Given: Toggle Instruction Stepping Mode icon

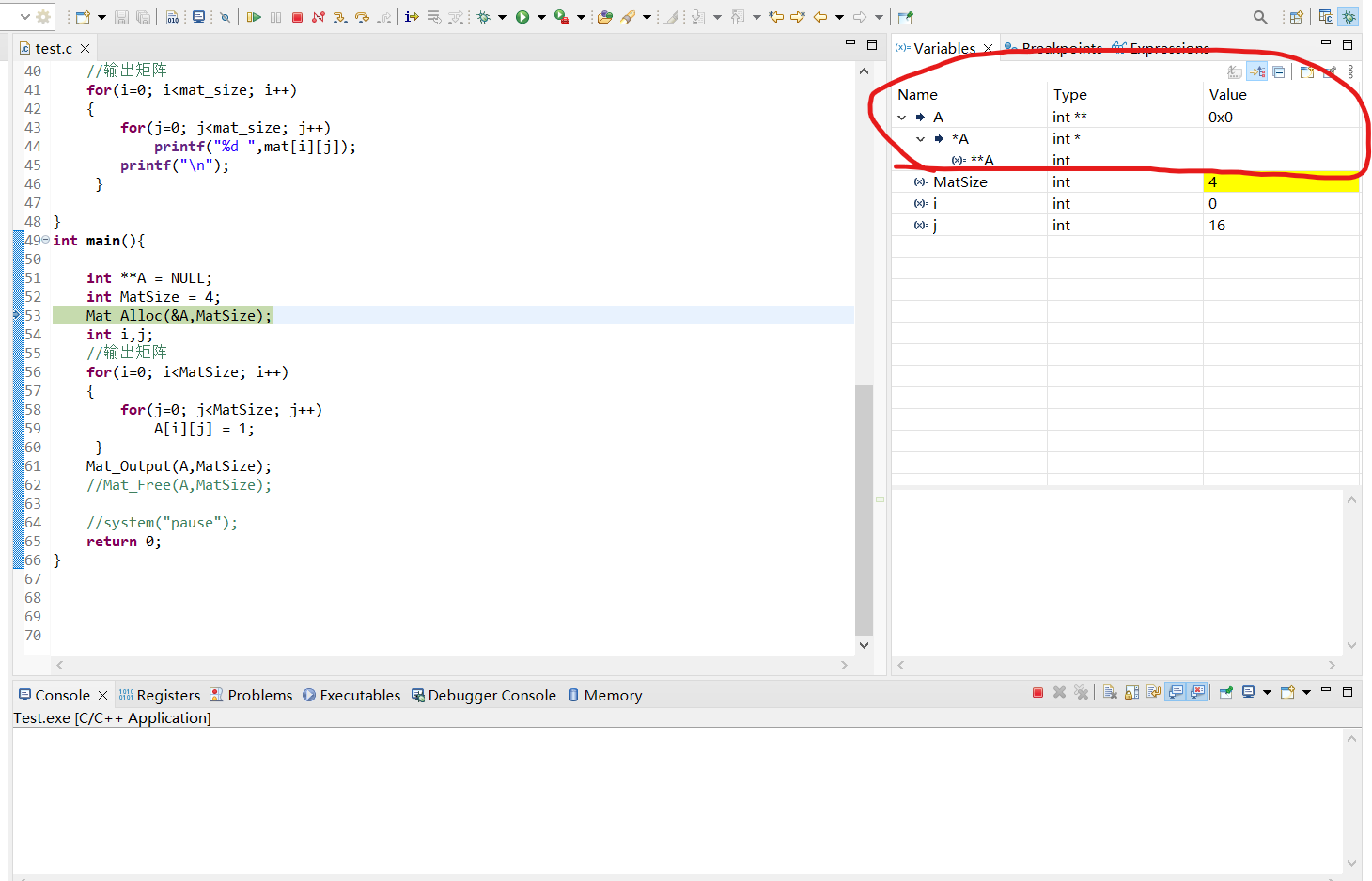Looking at the screenshot, I should coord(411,17).
